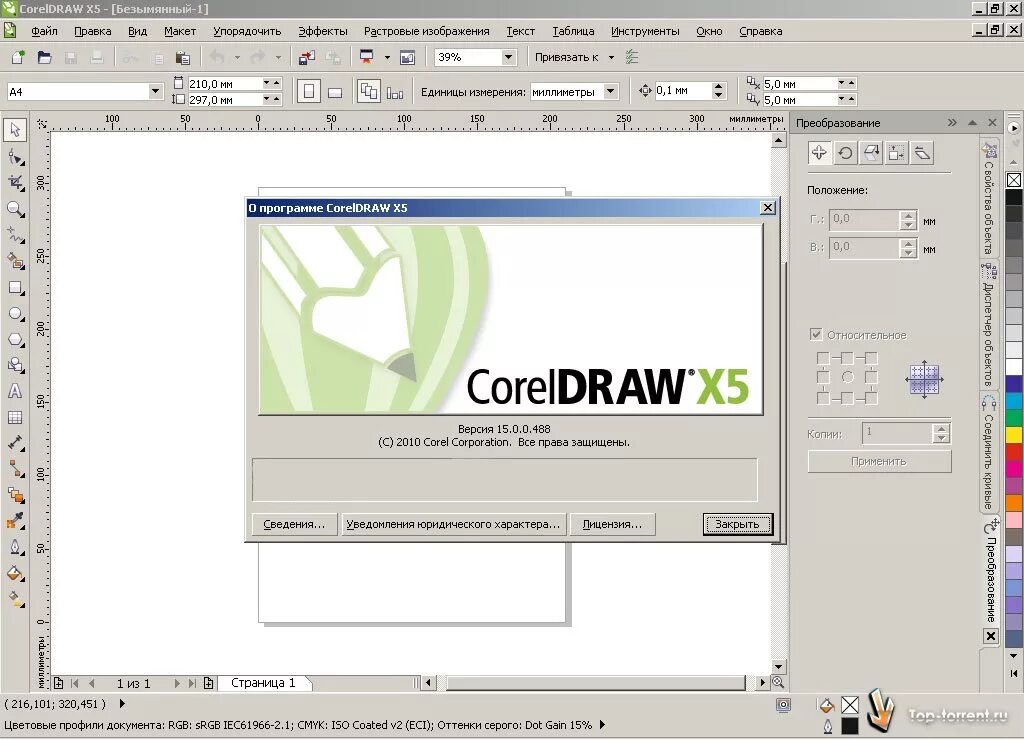1024x740 pixels.
Task: Select the Color Eyedropper tool
Action: (x=15, y=521)
